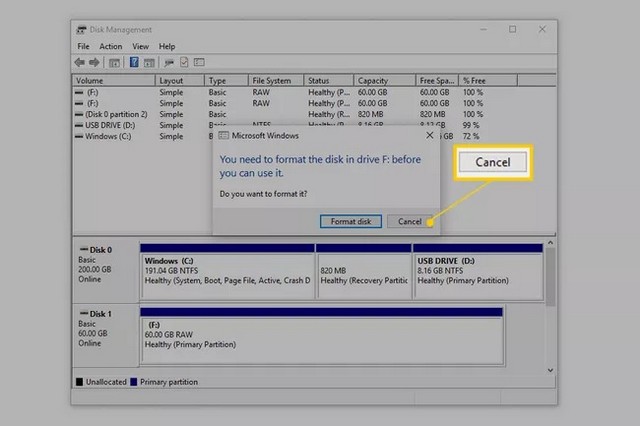Click the Microsoft Windows dialog title icon

click(x=223, y=135)
